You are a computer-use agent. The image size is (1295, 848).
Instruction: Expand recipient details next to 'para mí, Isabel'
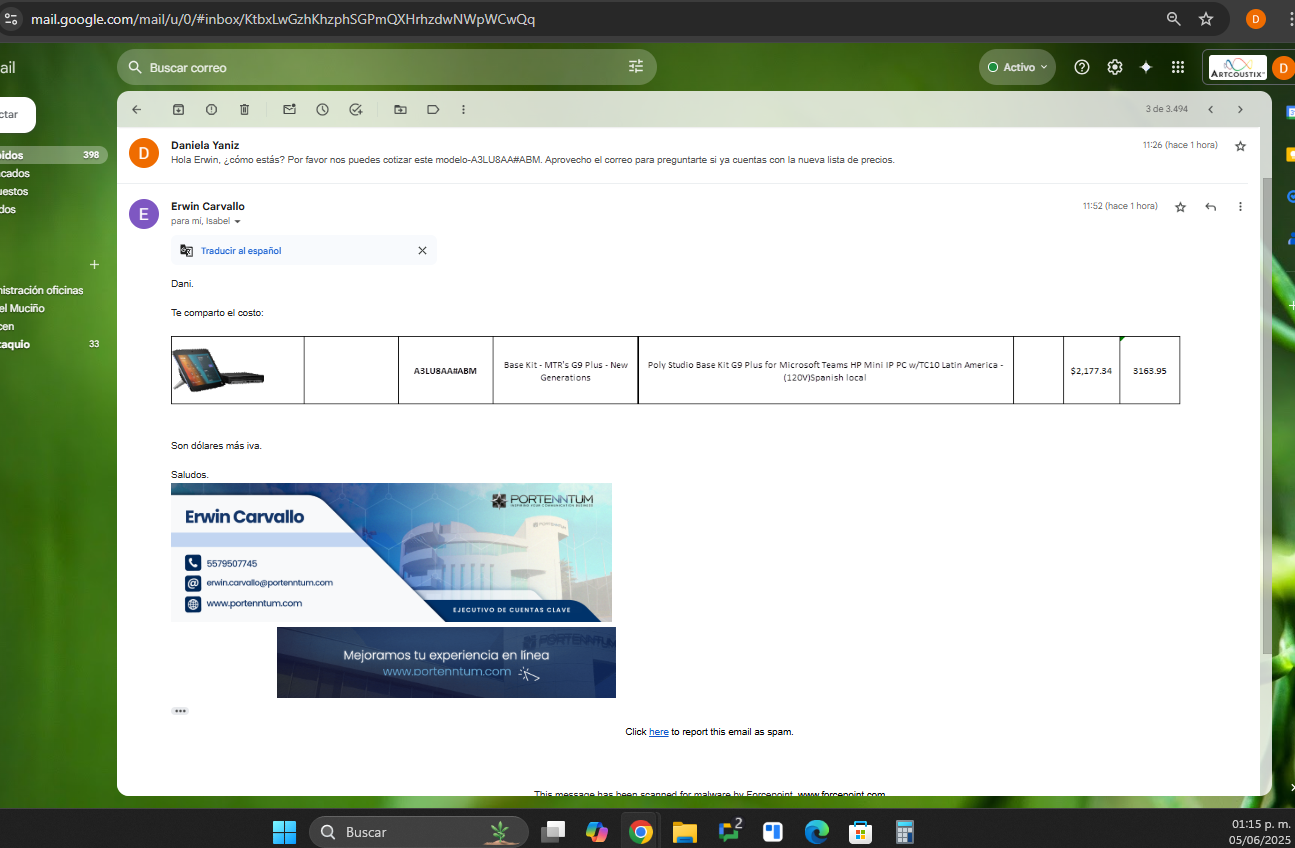point(237,222)
